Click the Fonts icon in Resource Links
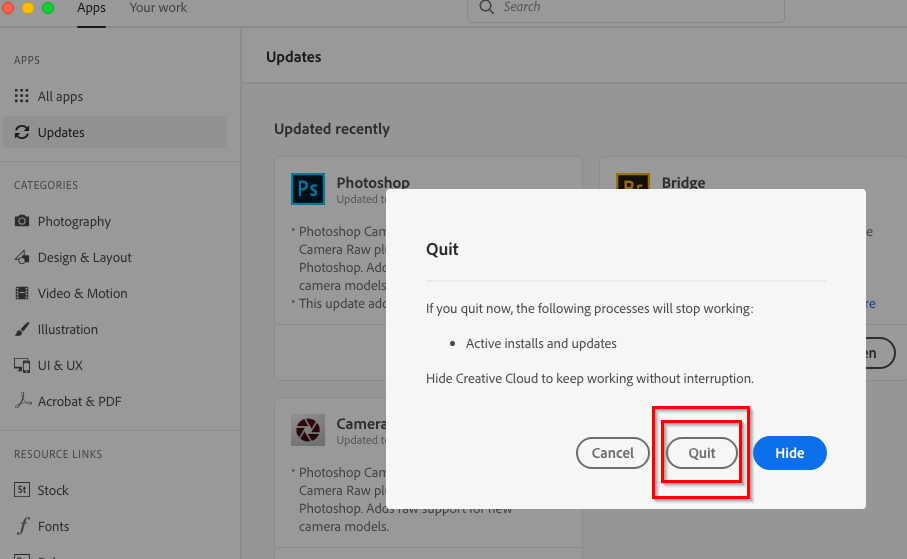The width and height of the screenshot is (907, 559). pyautogui.click(x=22, y=526)
